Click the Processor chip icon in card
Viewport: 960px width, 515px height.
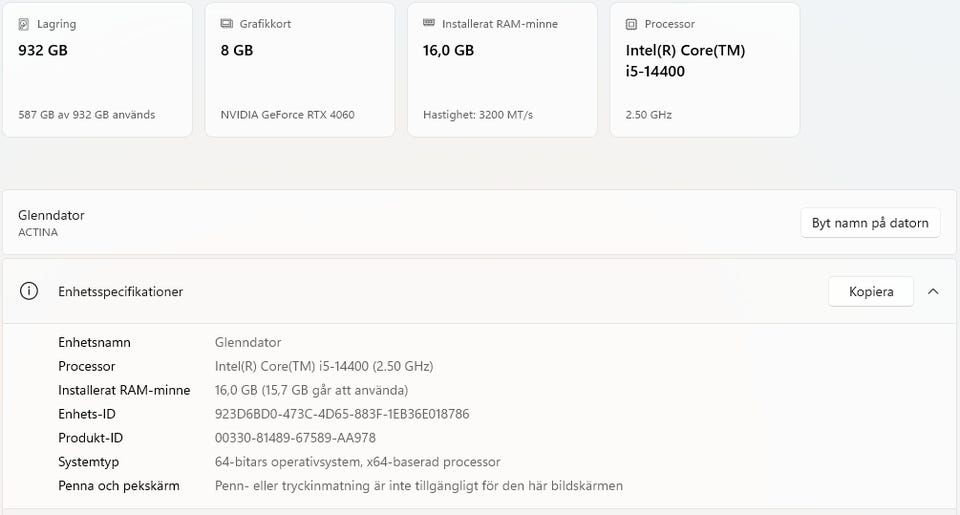click(x=631, y=24)
